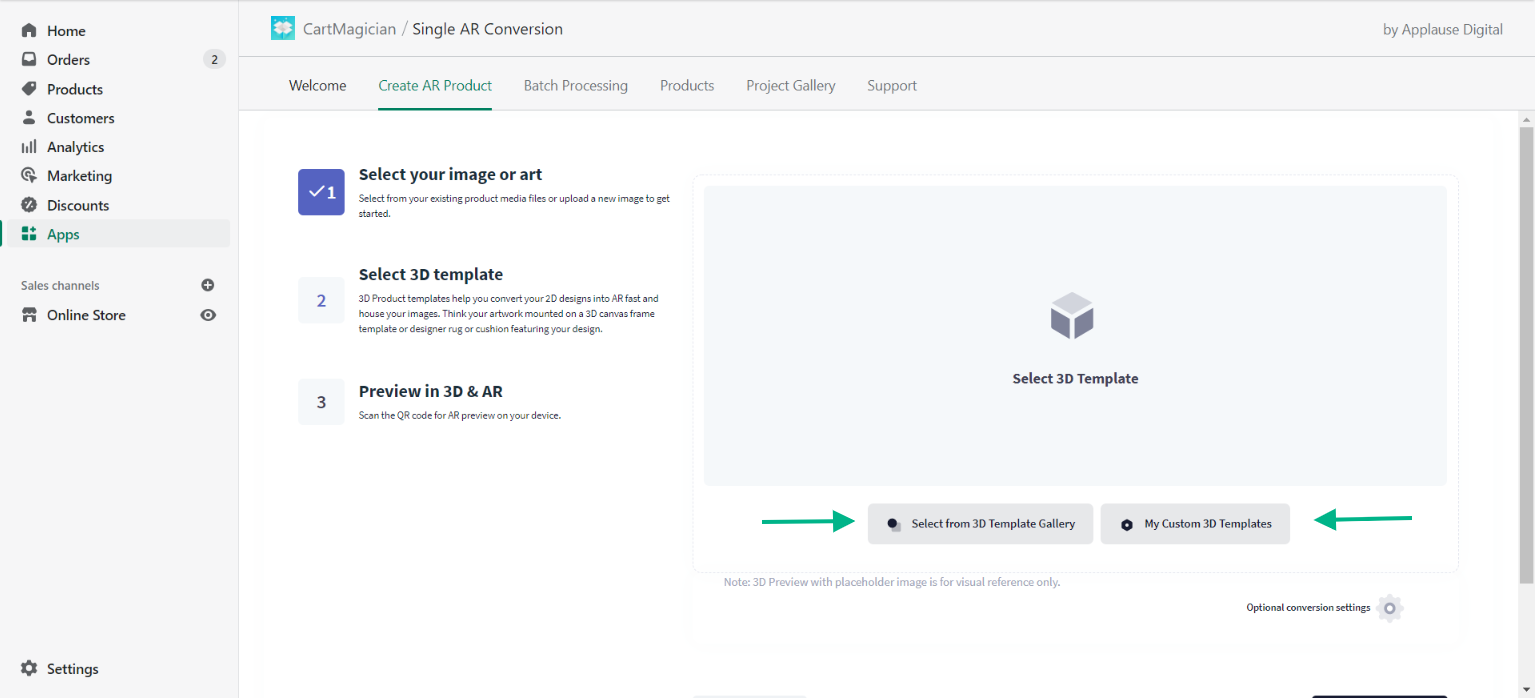Viewport: 1535px width, 698px height.
Task: Click Select from 3D Template Gallery
Action: 980,523
